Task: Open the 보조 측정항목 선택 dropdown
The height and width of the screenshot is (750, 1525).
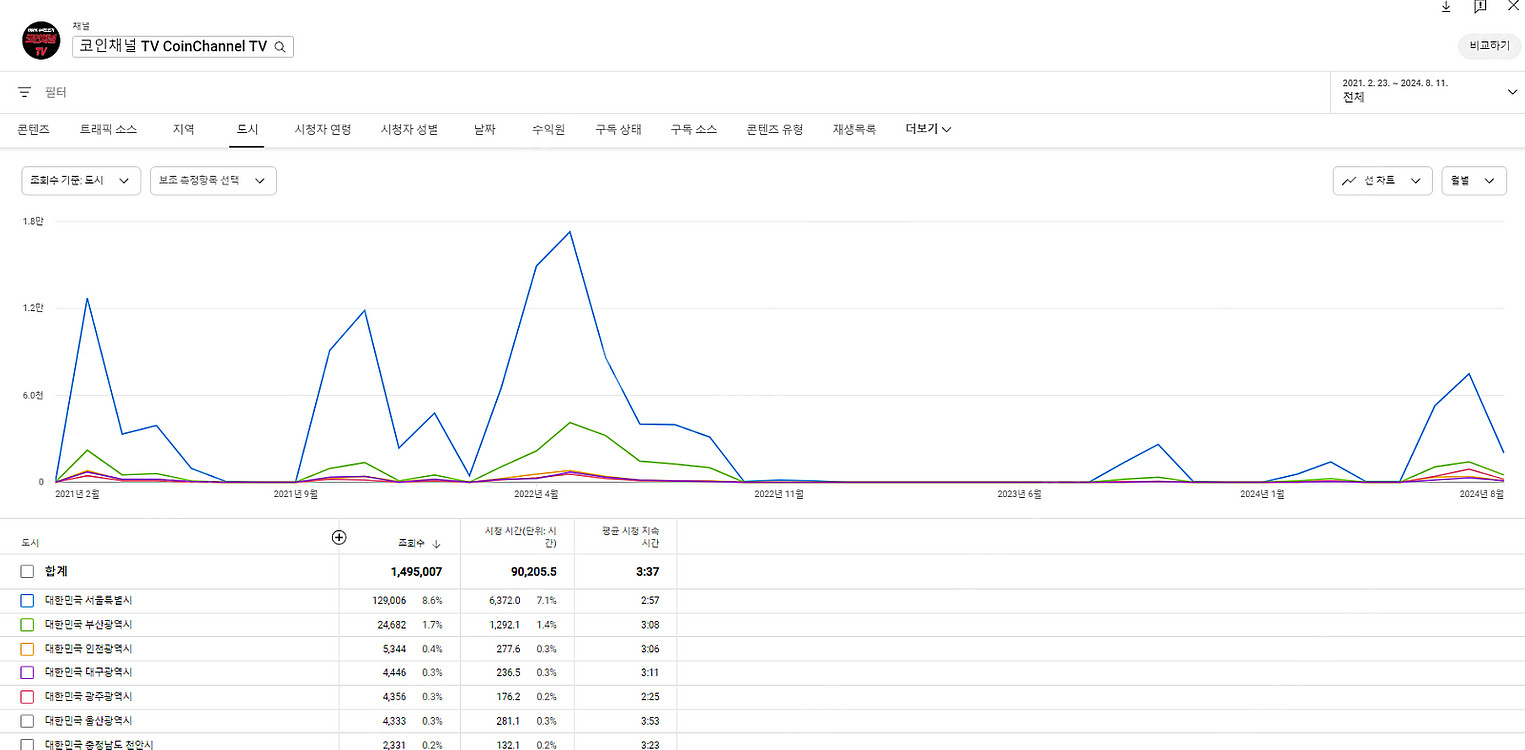Action: pos(213,181)
